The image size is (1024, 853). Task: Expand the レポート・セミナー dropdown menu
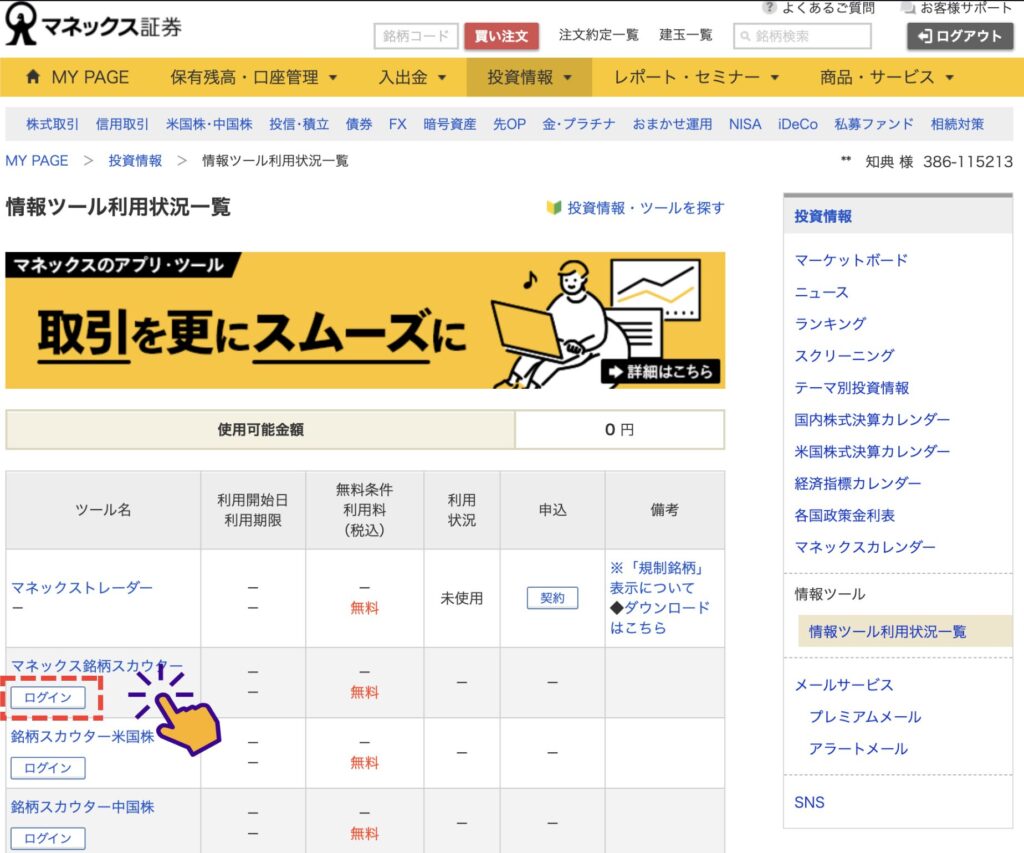click(696, 77)
